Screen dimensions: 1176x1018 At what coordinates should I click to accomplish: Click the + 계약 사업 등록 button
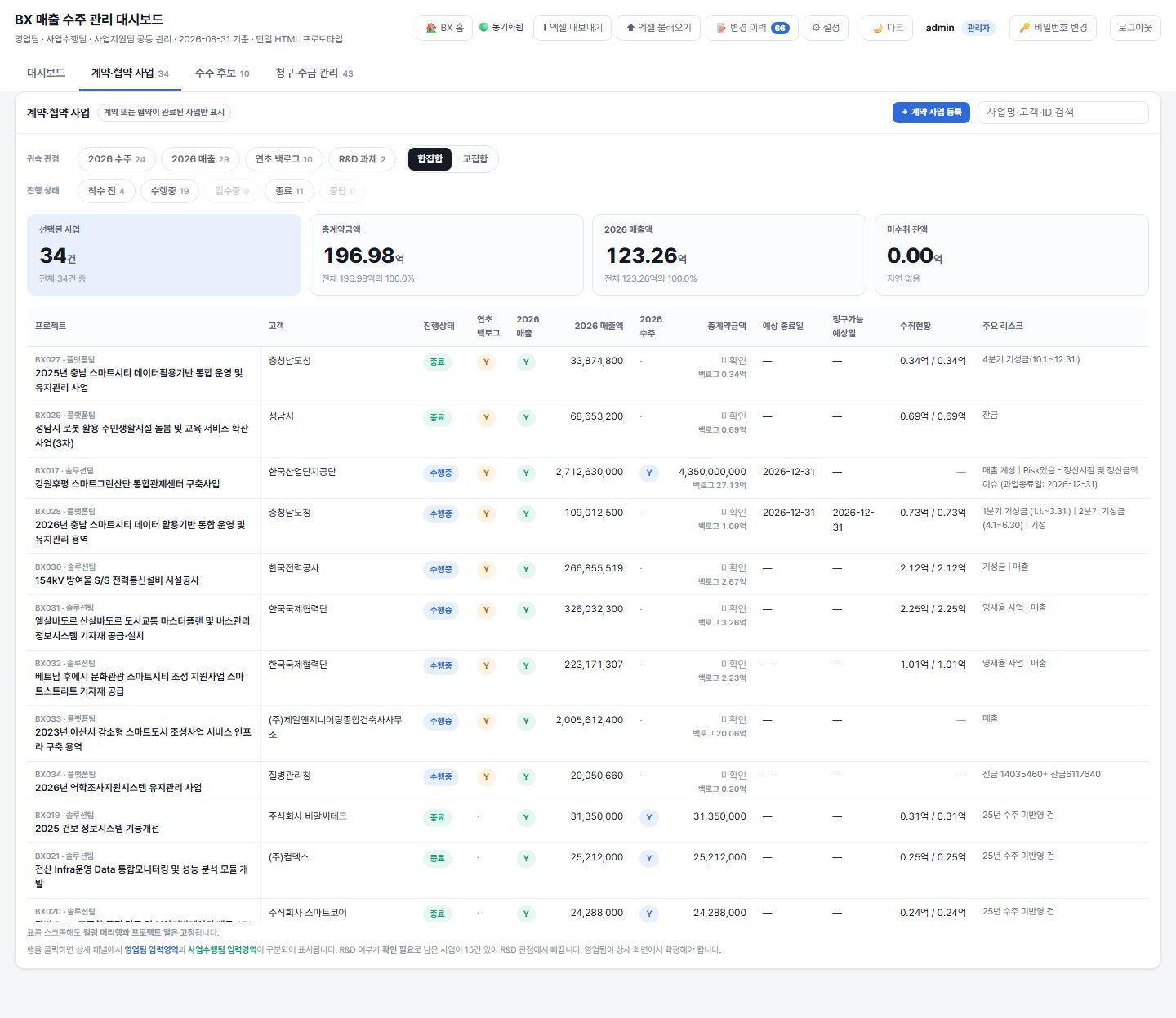(x=932, y=113)
